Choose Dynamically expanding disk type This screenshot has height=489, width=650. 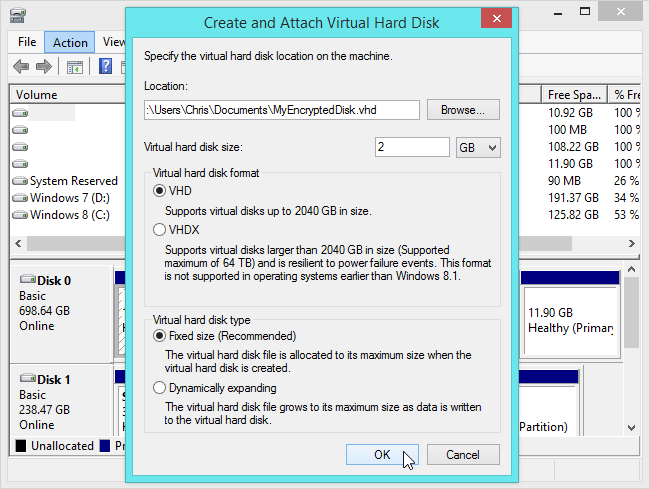(x=158, y=388)
